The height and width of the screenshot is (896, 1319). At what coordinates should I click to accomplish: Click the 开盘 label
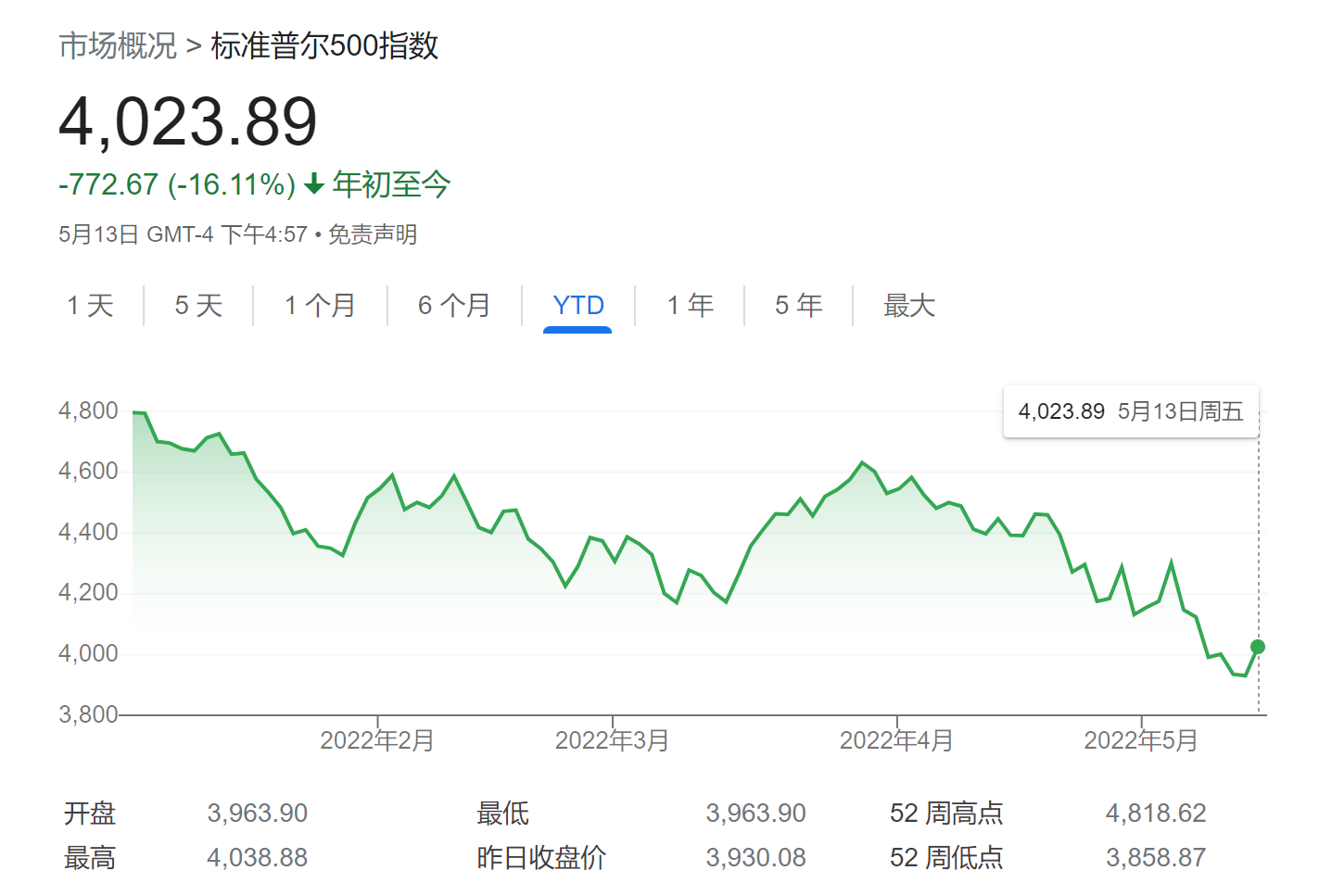click(x=90, y=814)
